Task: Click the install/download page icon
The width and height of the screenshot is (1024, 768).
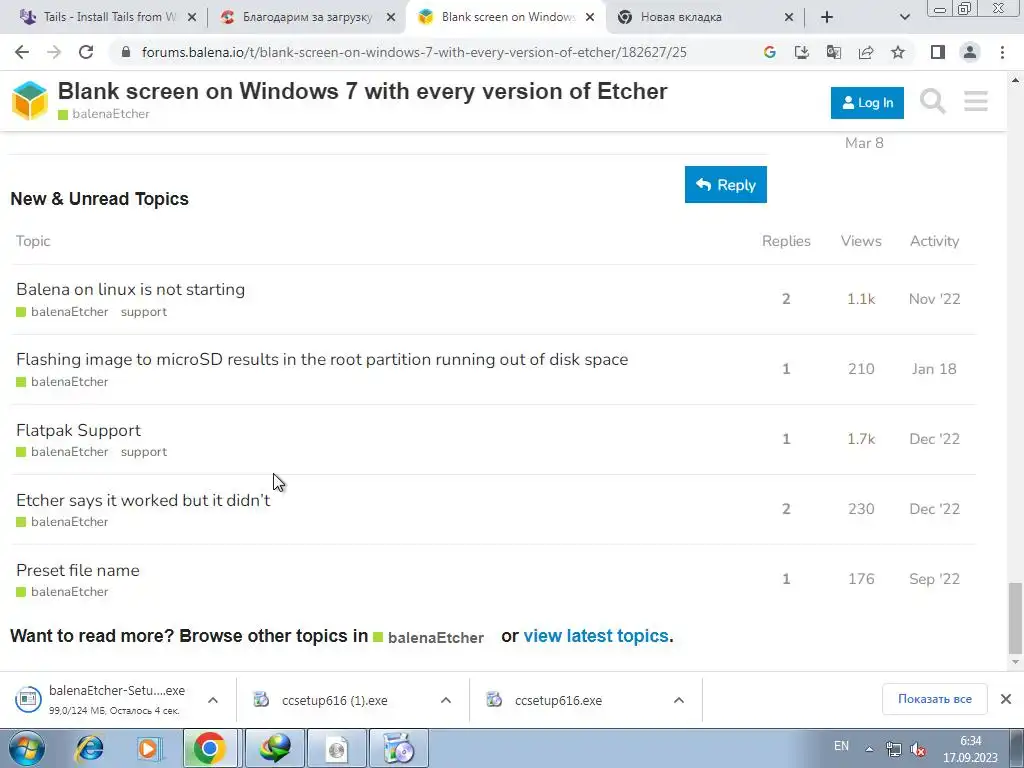Action: (801, 52)
